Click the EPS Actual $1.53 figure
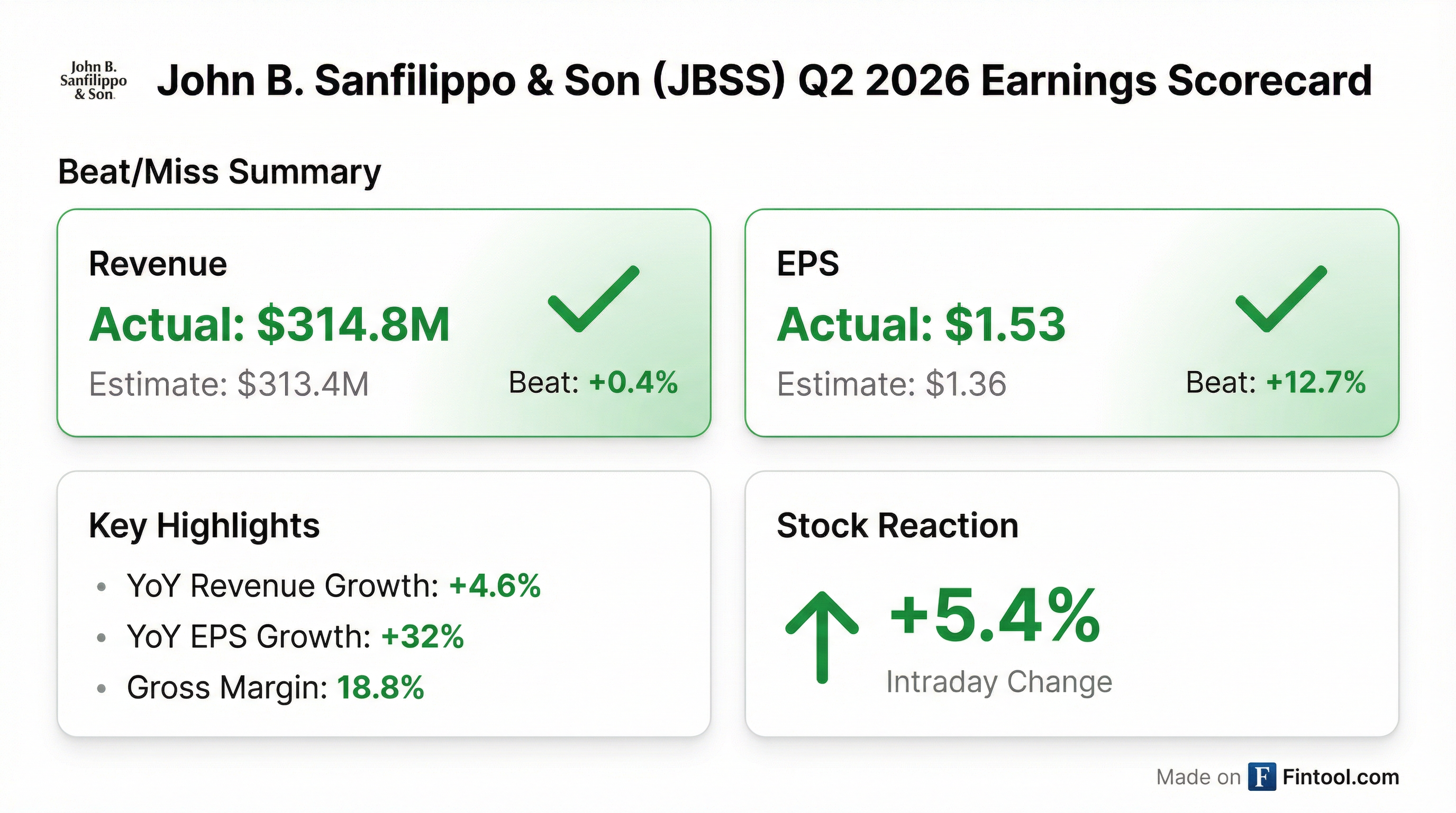This screenshot has height=813, width=1456. click(921, 324)
